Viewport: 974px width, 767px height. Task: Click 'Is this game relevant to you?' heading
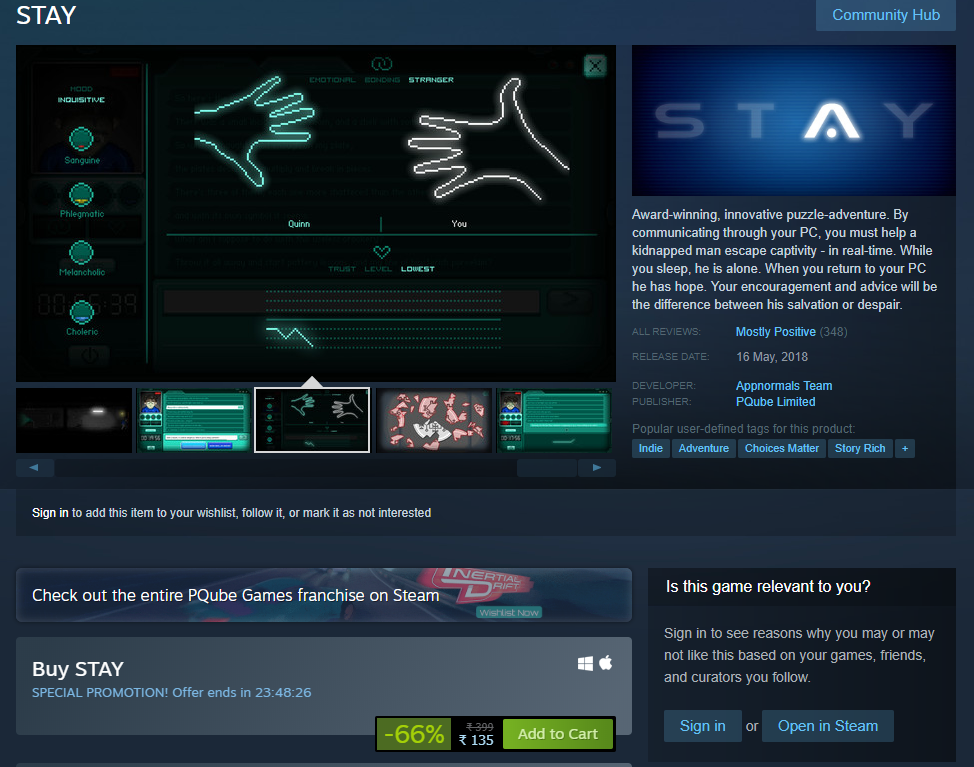point(768,587)
